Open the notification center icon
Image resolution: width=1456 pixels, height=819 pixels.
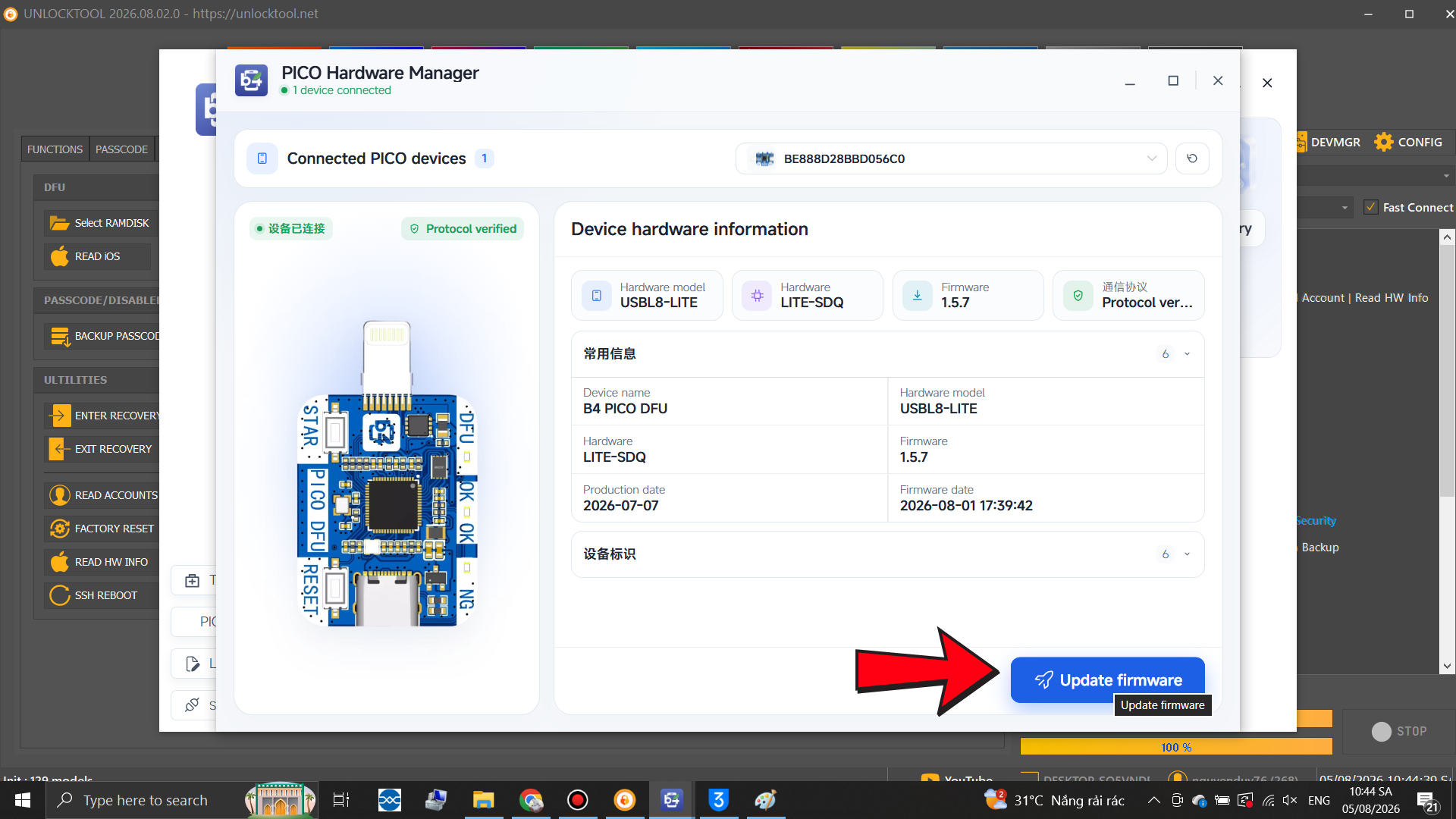point(1427,802)
